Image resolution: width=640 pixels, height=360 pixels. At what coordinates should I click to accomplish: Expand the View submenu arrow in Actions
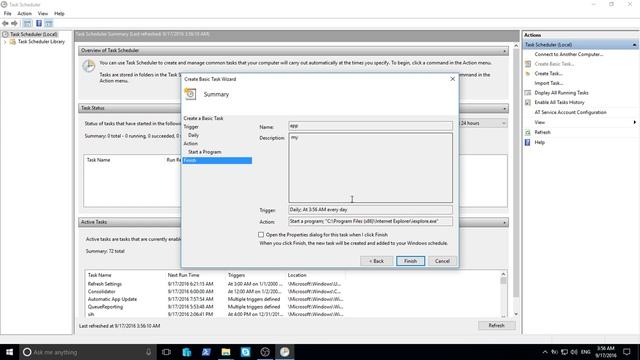[634, 122]
